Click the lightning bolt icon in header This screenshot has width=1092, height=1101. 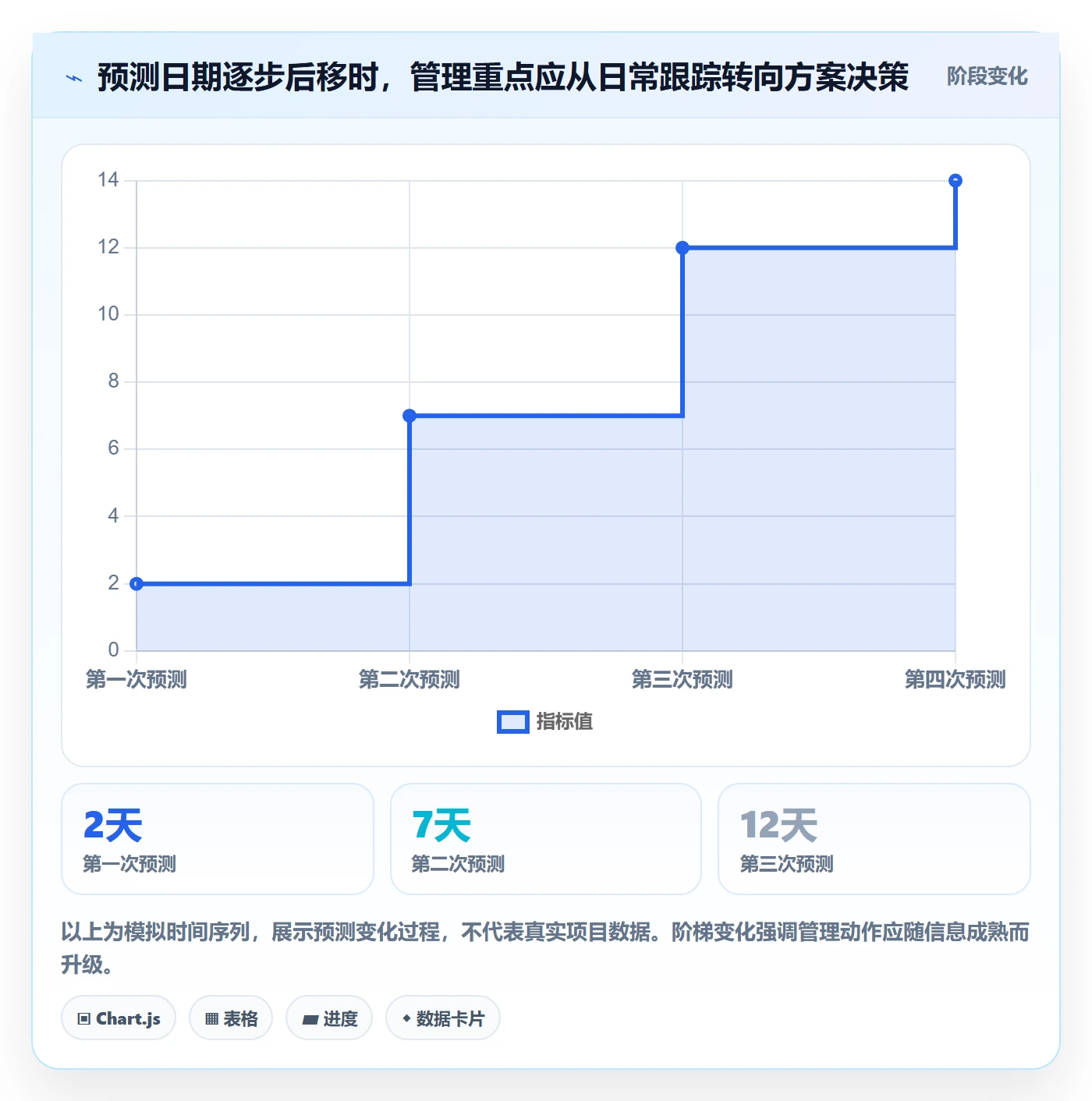point(74,78)
